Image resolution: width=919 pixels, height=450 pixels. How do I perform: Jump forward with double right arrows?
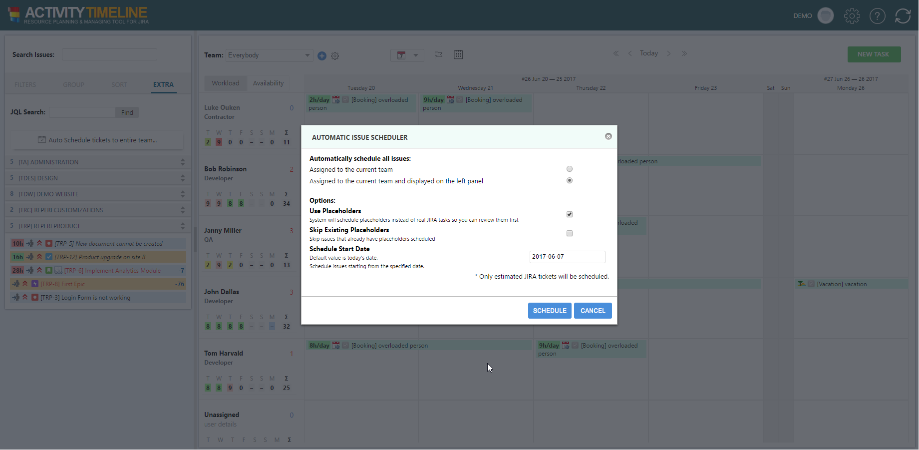(685, 53)
